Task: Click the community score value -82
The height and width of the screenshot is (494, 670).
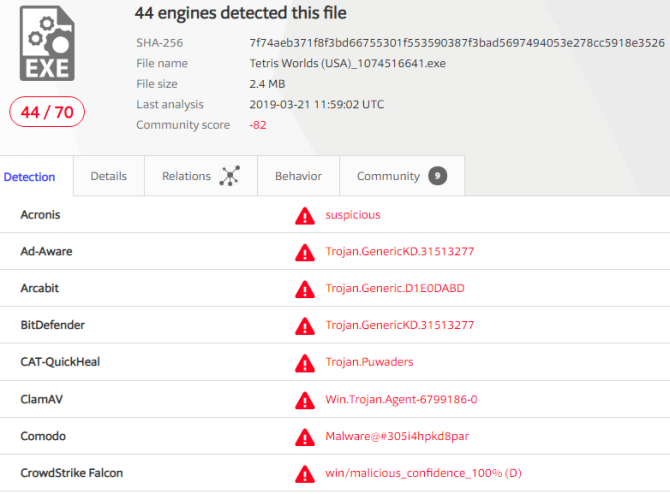Action: click(259, 125)
